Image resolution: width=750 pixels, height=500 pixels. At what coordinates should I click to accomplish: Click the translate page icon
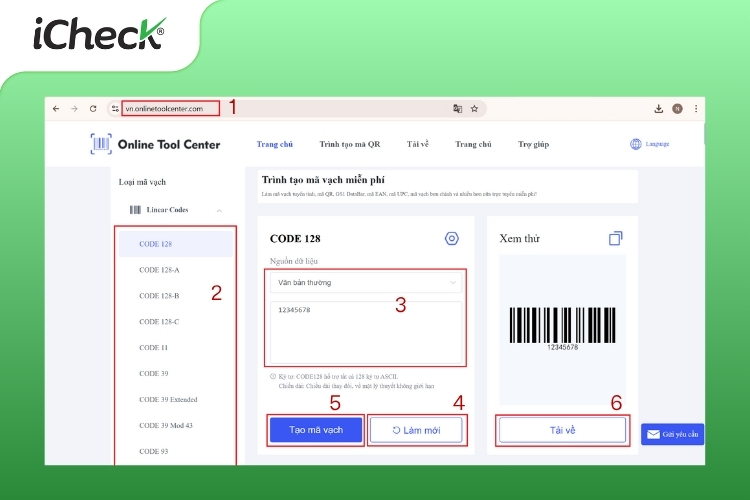(457, 109)
